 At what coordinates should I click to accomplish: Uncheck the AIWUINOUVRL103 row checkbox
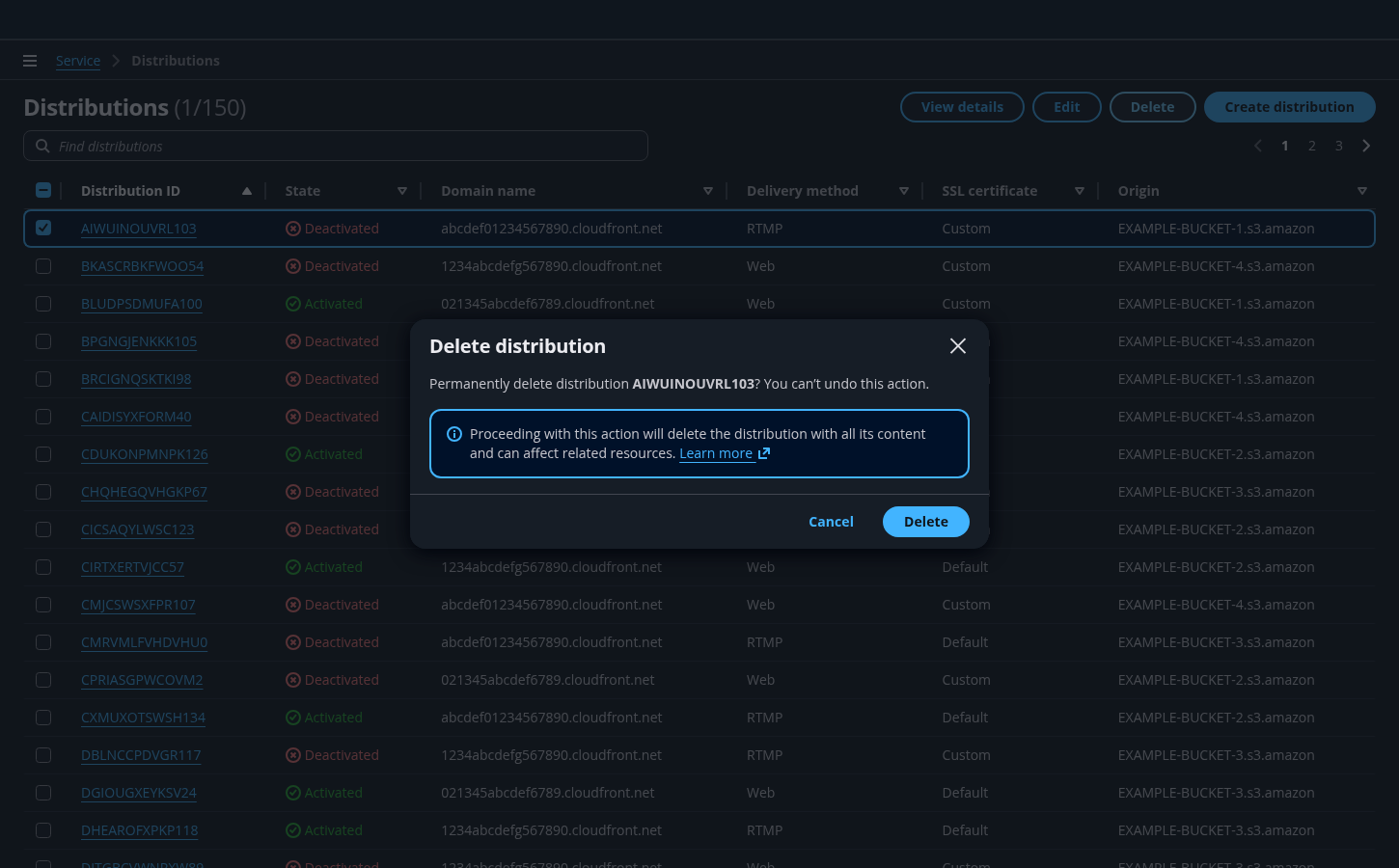click(43, 229)
